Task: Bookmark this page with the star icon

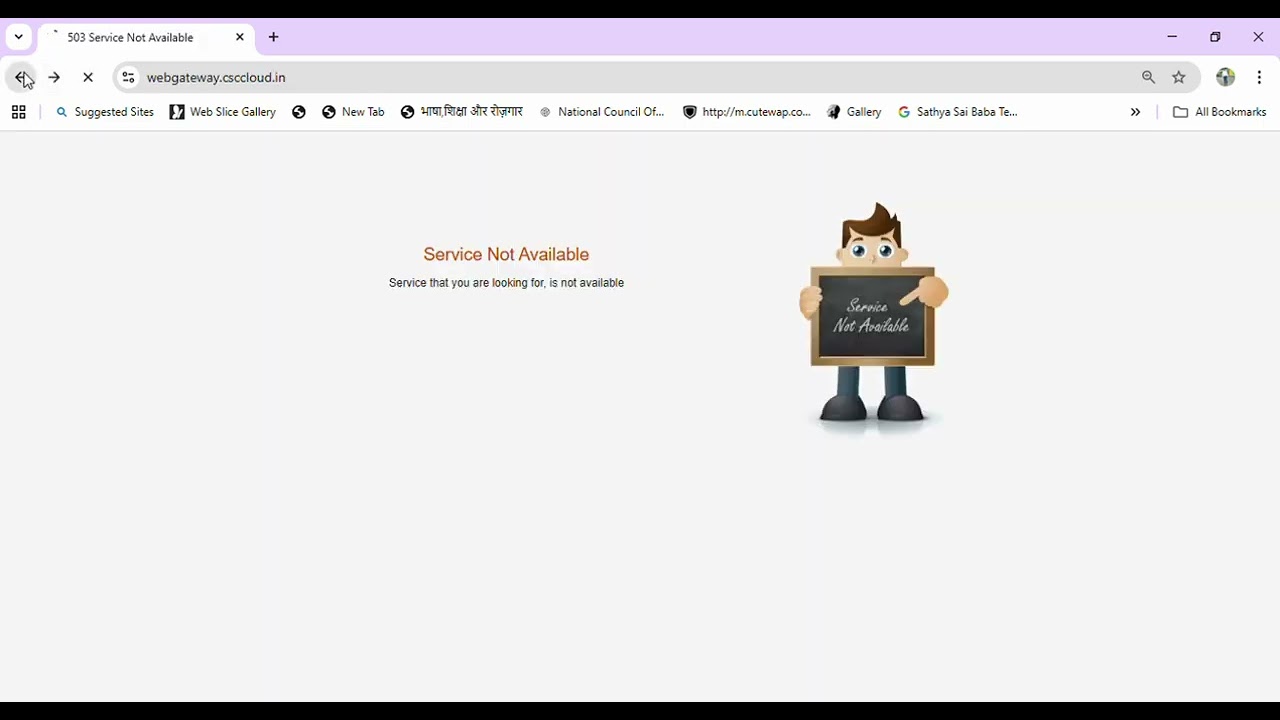Action: (x=1179, y=77)
